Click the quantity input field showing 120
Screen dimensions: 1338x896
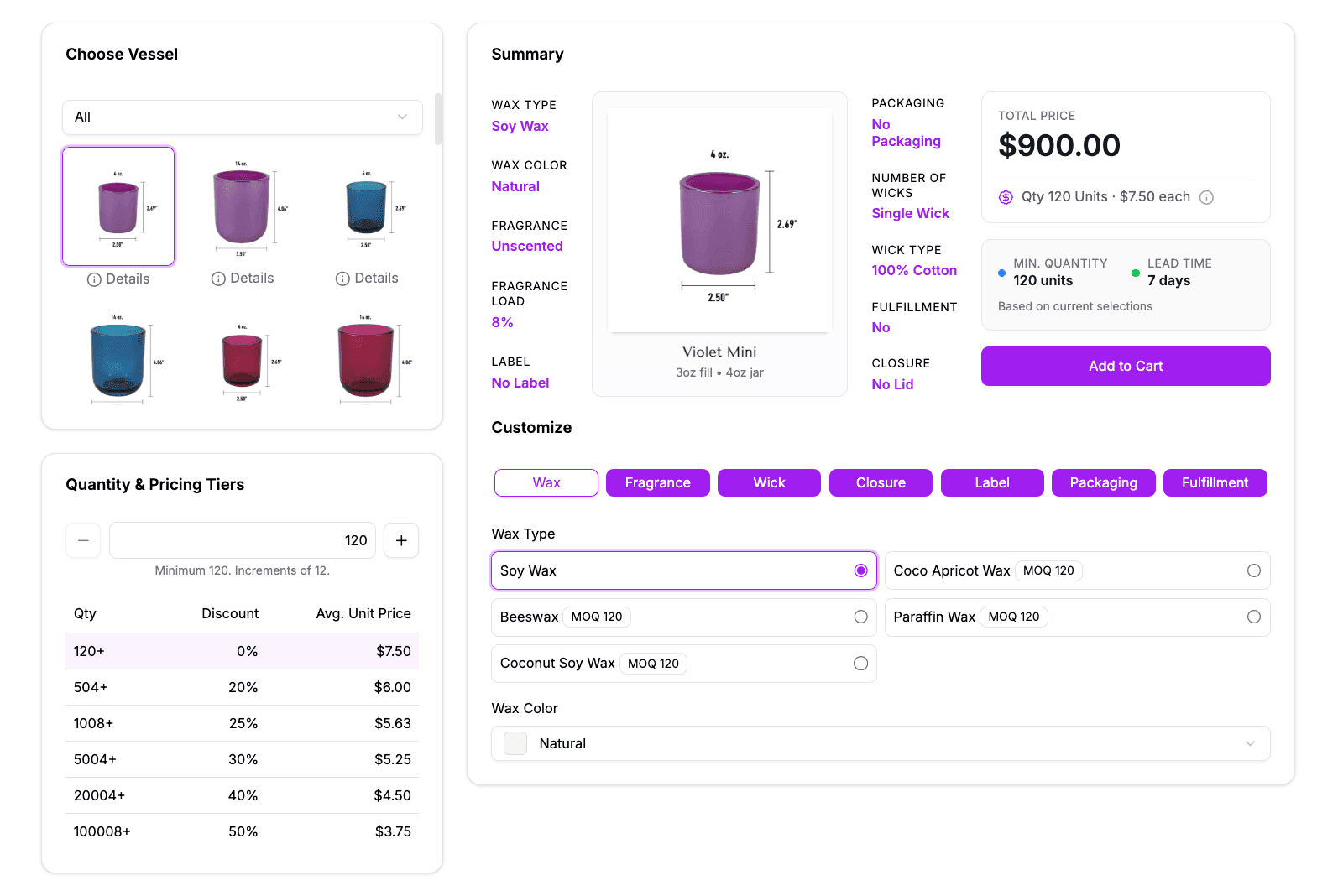[x=242, y=540]
